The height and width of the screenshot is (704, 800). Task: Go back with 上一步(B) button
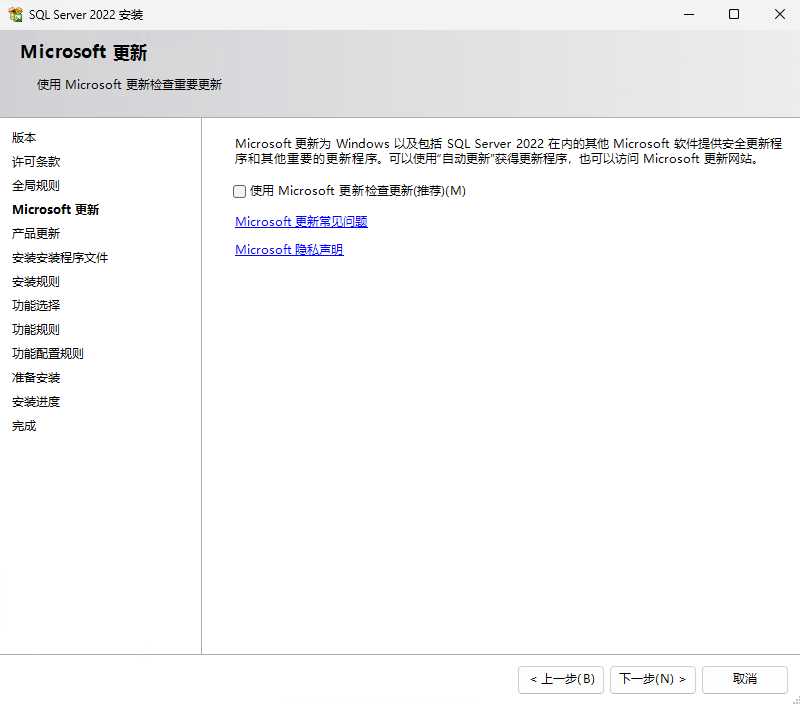pyautogui.click(x=561, y=680)
